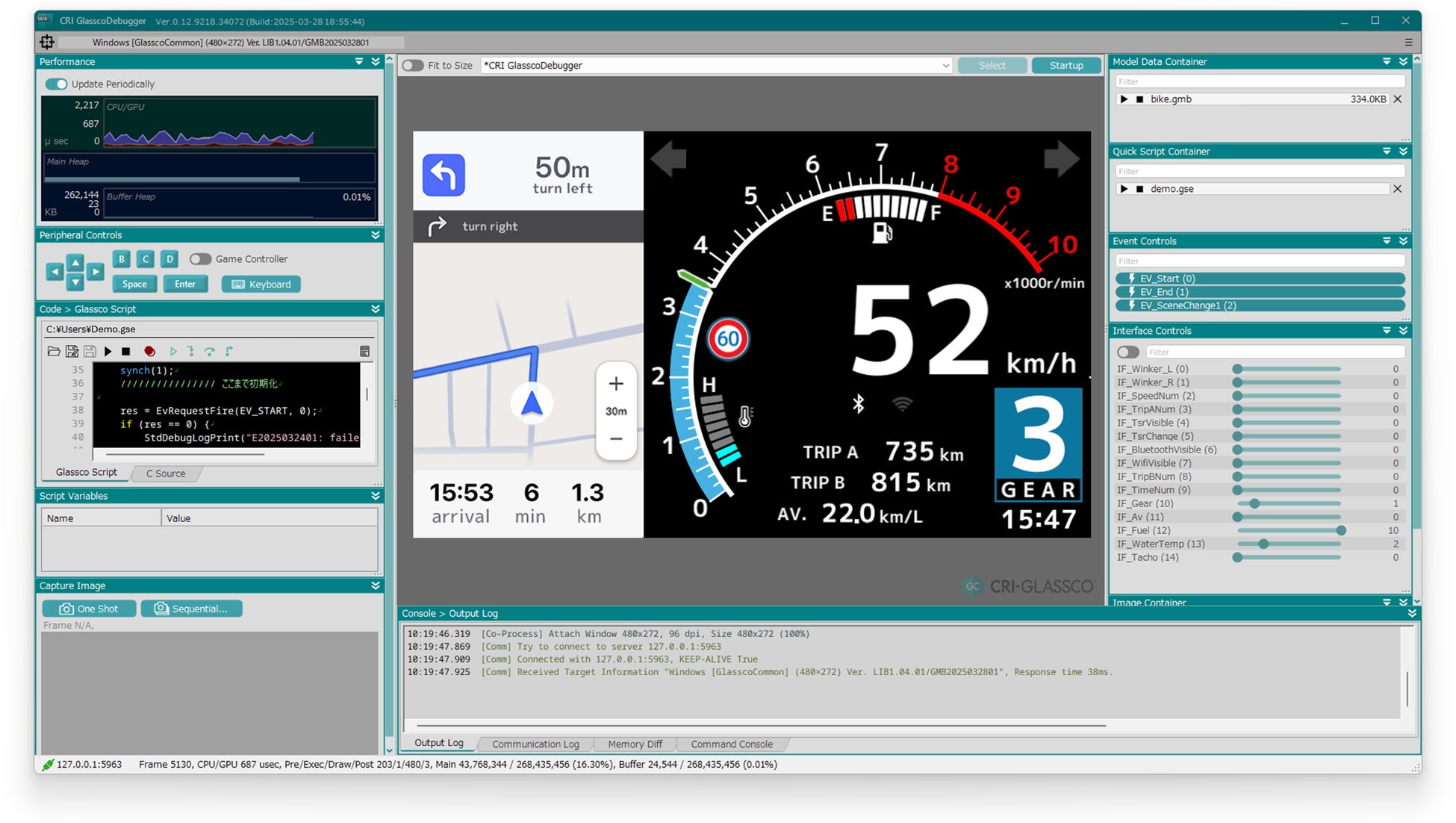Collapse the Script Variables panel
Viewport: 1456px width, 823px height.
376,496
